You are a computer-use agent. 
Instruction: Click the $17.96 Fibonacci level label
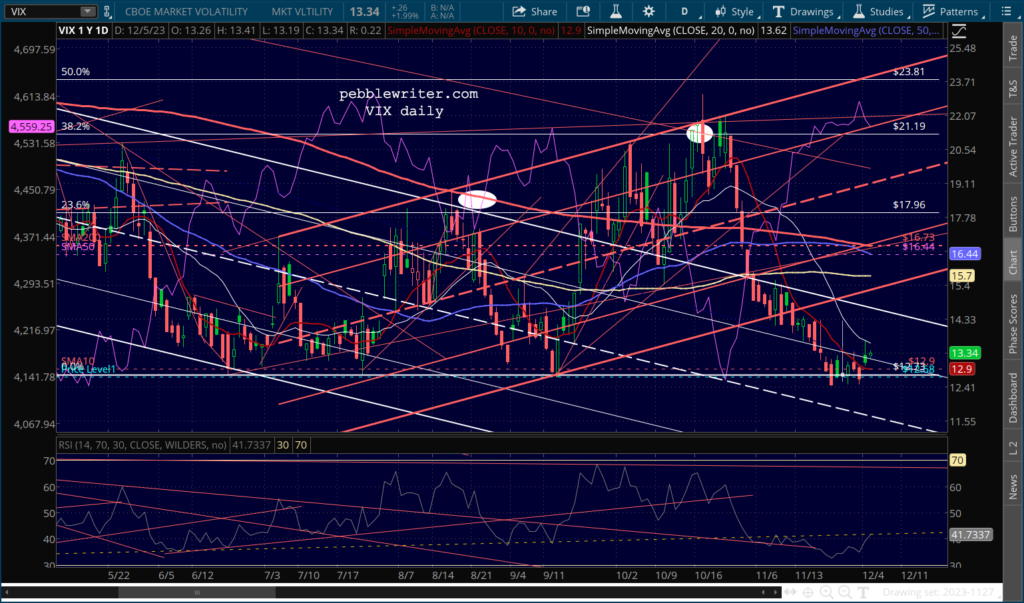coord(909,205)
